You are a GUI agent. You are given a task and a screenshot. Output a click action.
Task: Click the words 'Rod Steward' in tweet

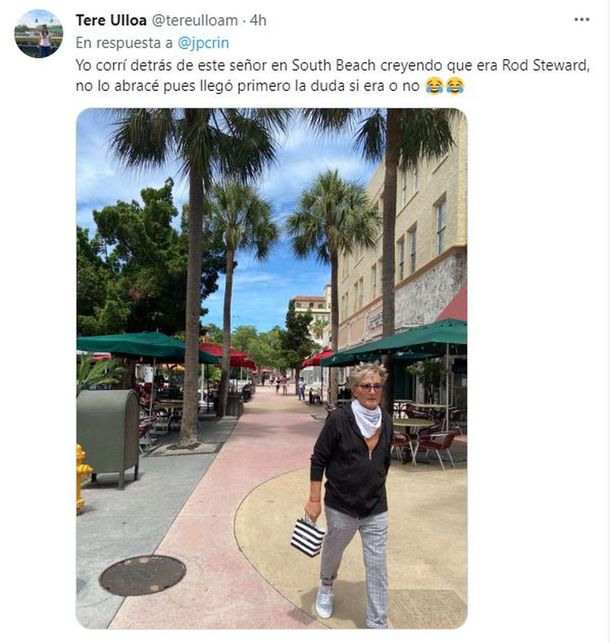tap(546, 65)
